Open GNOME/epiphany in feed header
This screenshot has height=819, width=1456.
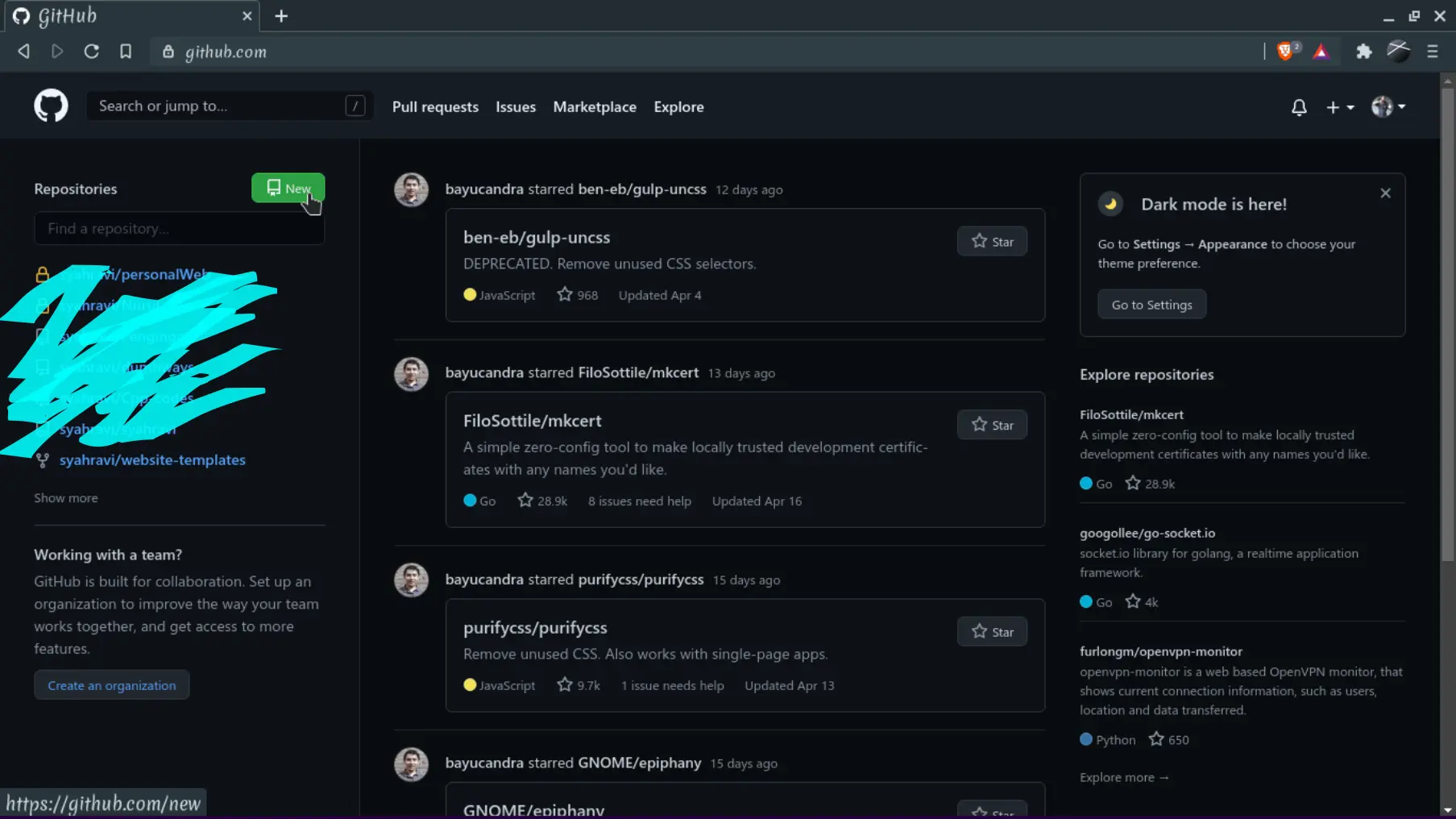tap(640, 763)
